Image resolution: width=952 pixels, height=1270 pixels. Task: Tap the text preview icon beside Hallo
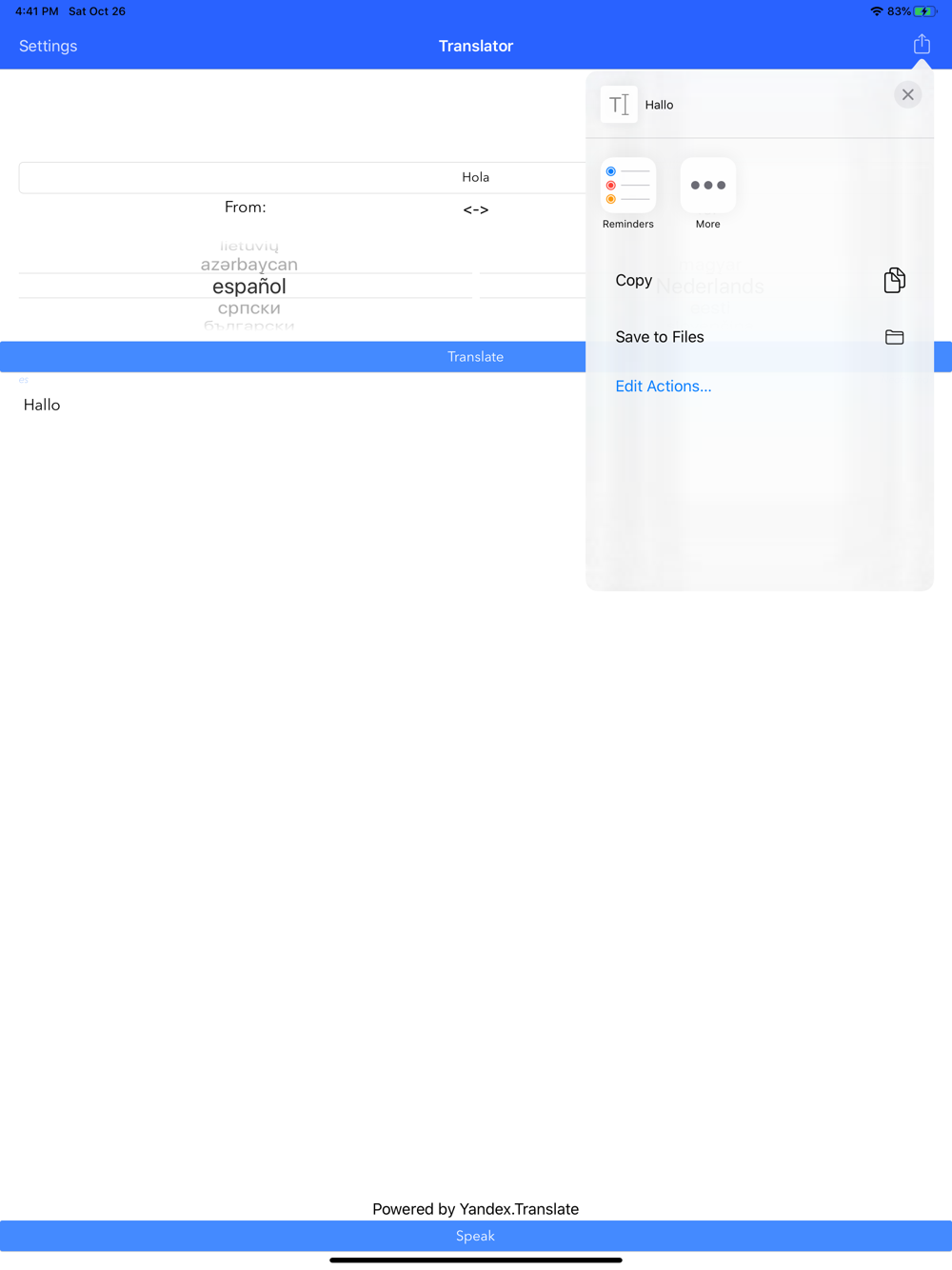point(619,105)
